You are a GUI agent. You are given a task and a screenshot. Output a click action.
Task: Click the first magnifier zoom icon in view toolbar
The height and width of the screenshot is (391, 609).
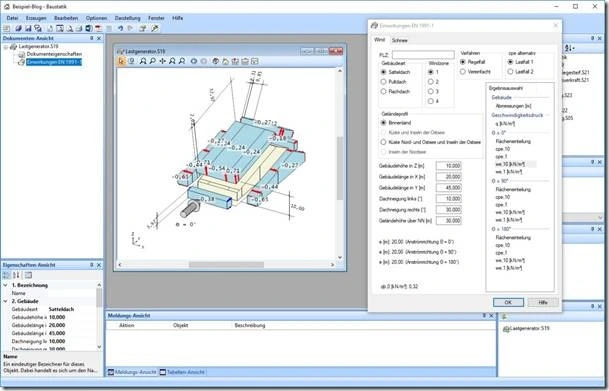point(143,61)
